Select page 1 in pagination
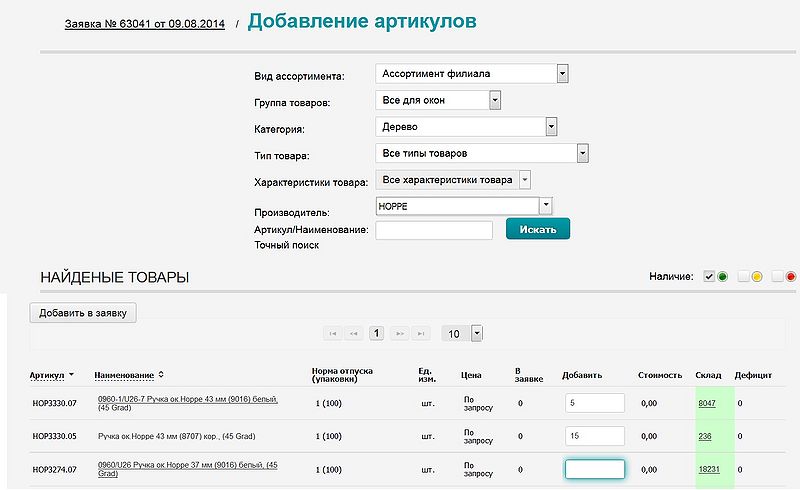 pyautogui.click(x=377, y=333)
